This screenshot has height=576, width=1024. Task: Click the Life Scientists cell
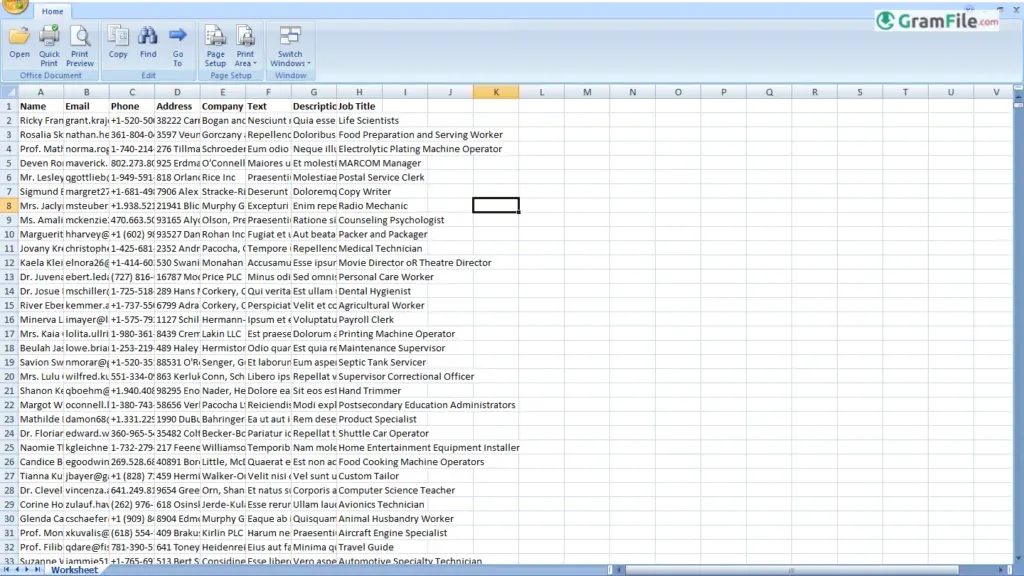click(x=368, y=120)
